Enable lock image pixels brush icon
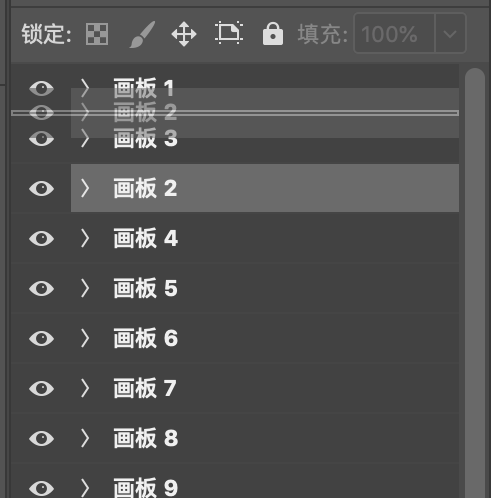The image size is (491, 498). click(x=142, y=34)
